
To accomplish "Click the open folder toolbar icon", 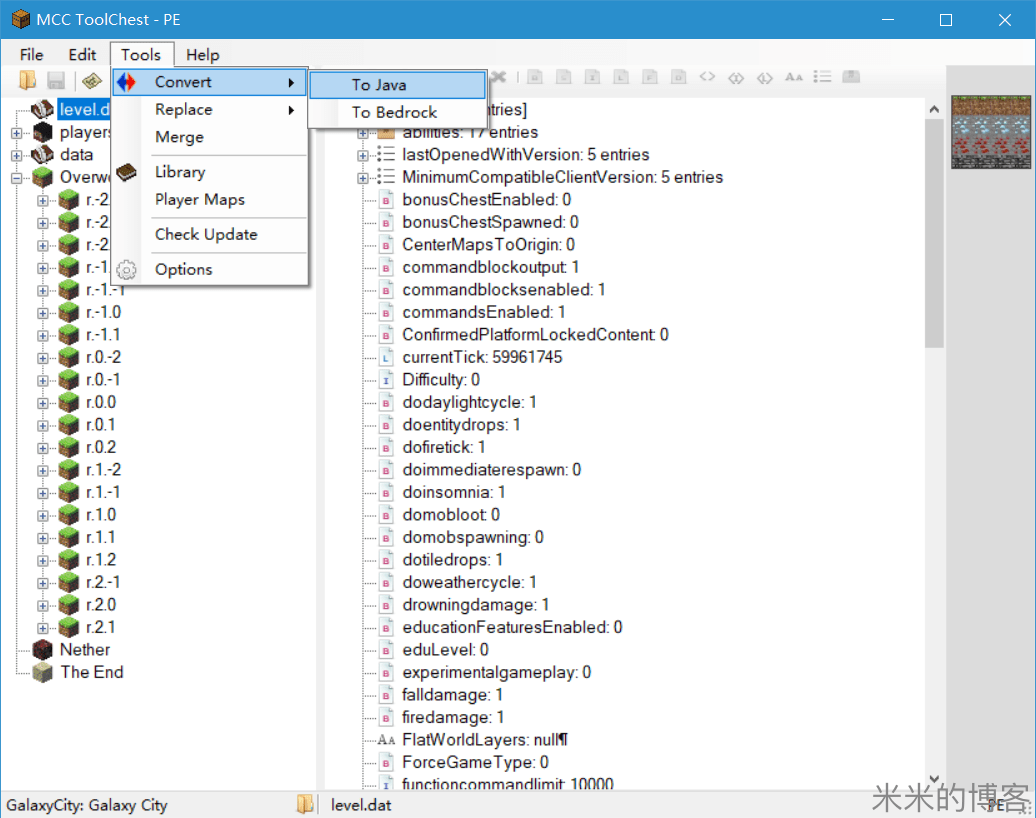I will coord(27,81).
